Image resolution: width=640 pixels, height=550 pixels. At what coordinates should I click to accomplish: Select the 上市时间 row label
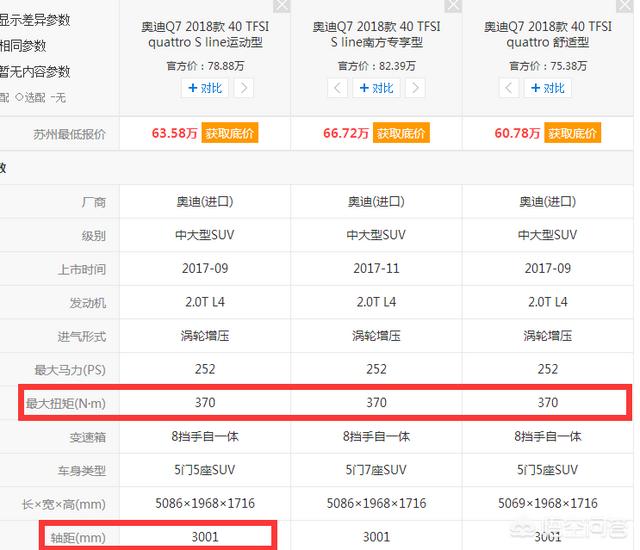(x=82, y=269)
